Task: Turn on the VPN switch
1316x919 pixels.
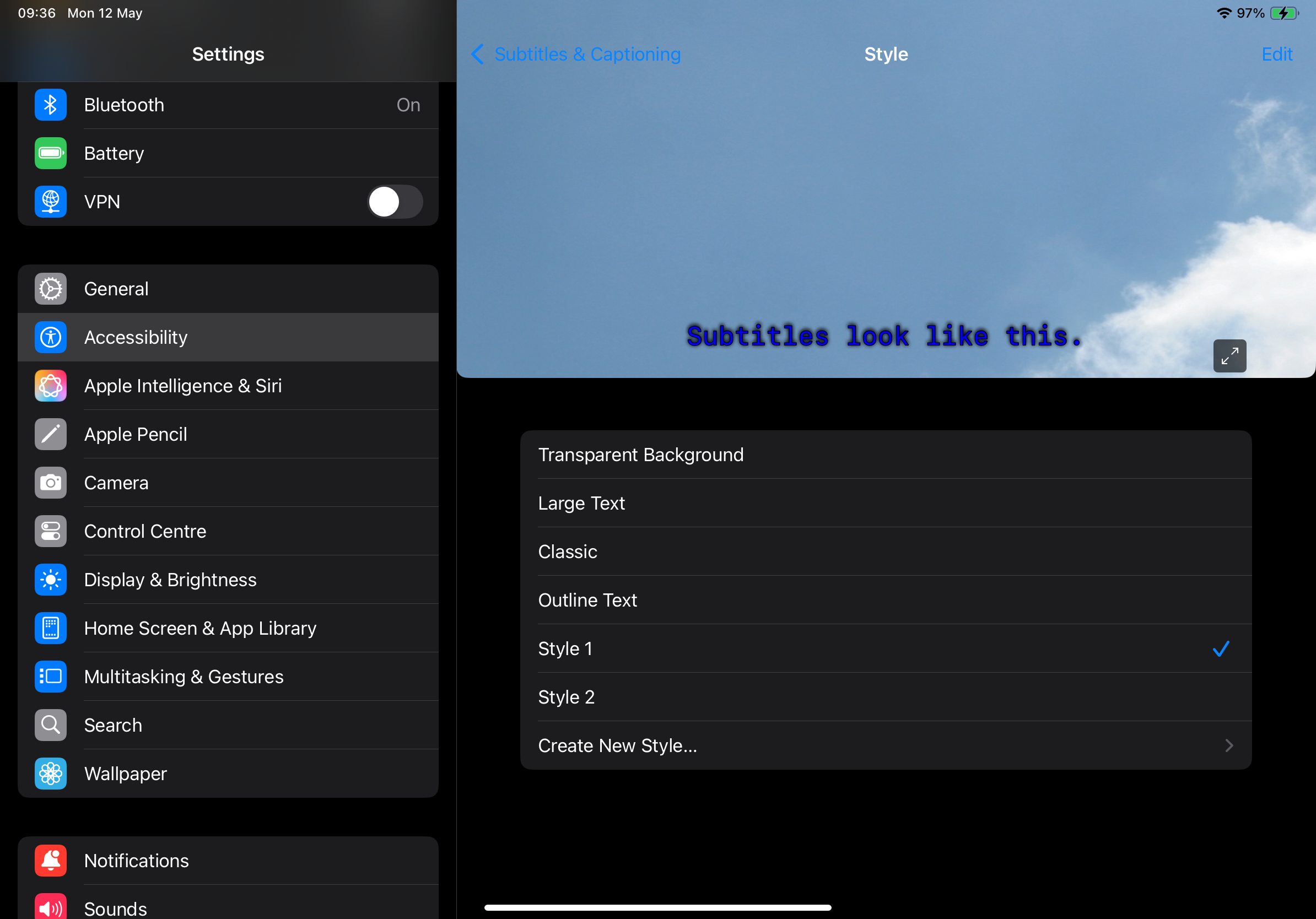Action: pyautogui.click(x=395, y=202)
